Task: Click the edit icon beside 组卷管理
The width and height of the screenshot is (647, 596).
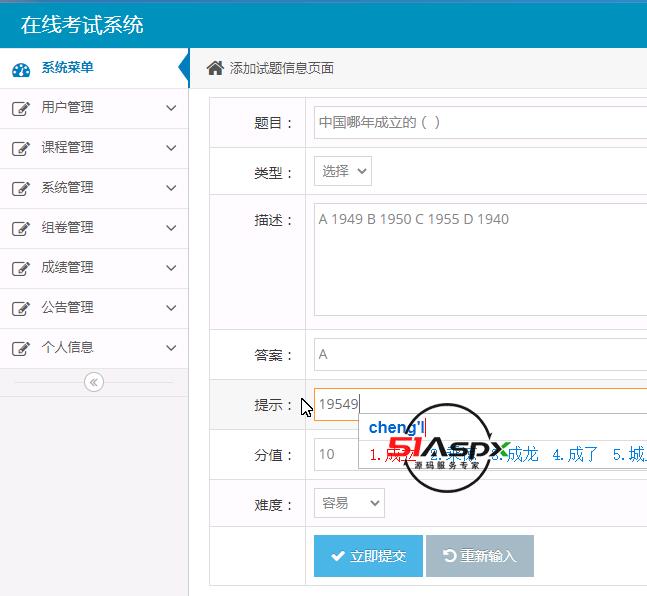Action: pos(21,228)
